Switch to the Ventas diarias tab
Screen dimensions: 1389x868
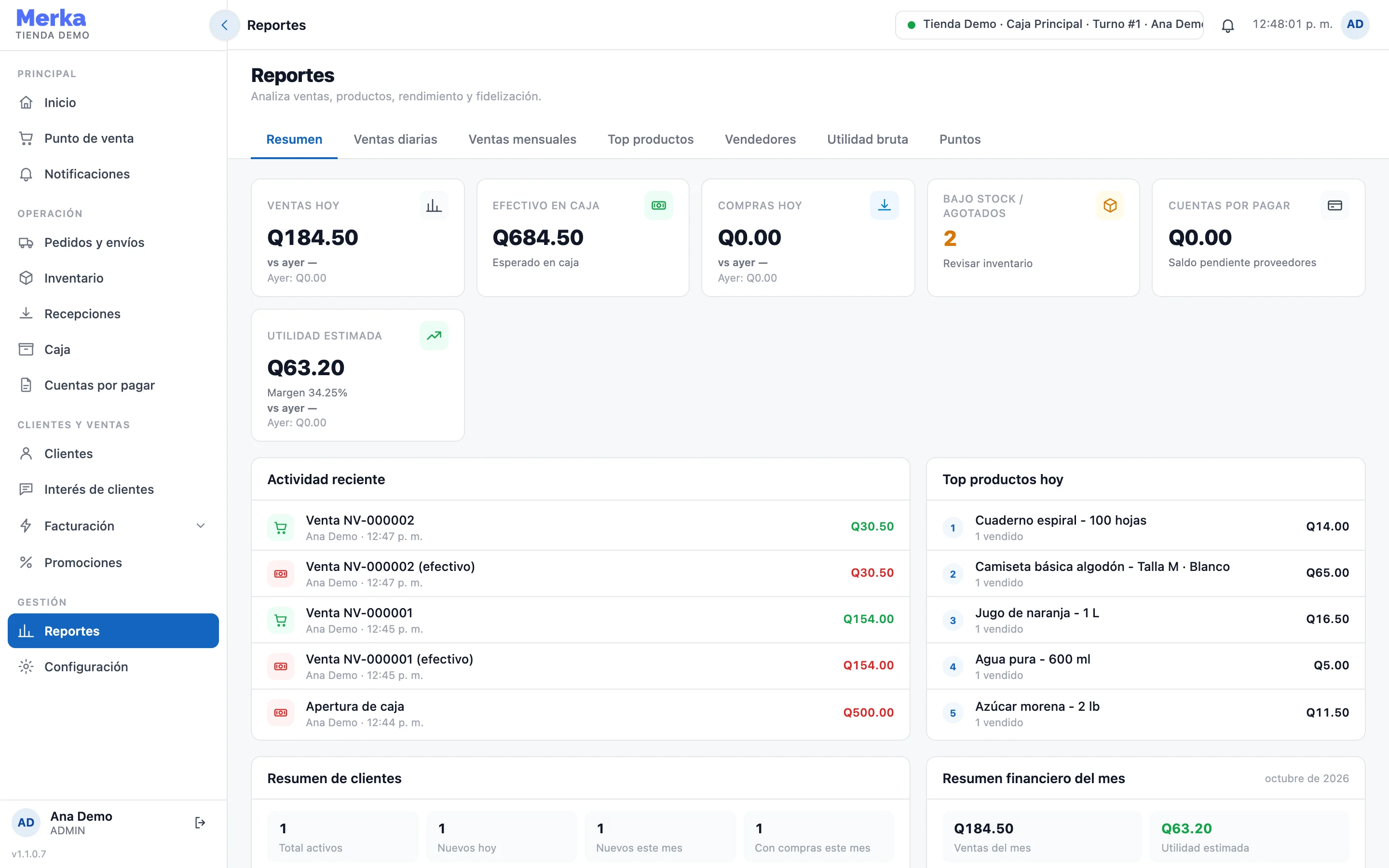[x=395, y=139]
